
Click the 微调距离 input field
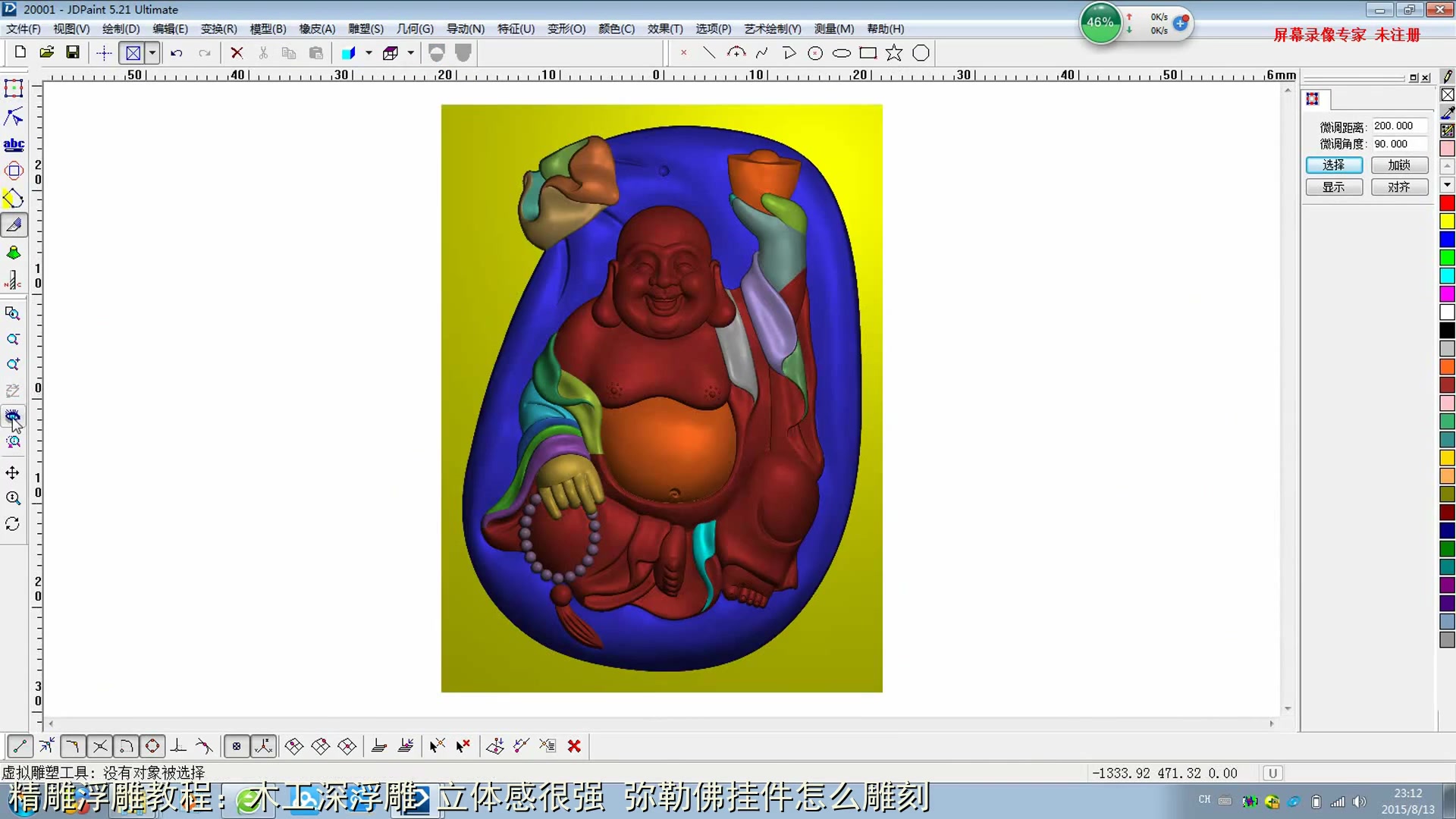pos(1399,126)
